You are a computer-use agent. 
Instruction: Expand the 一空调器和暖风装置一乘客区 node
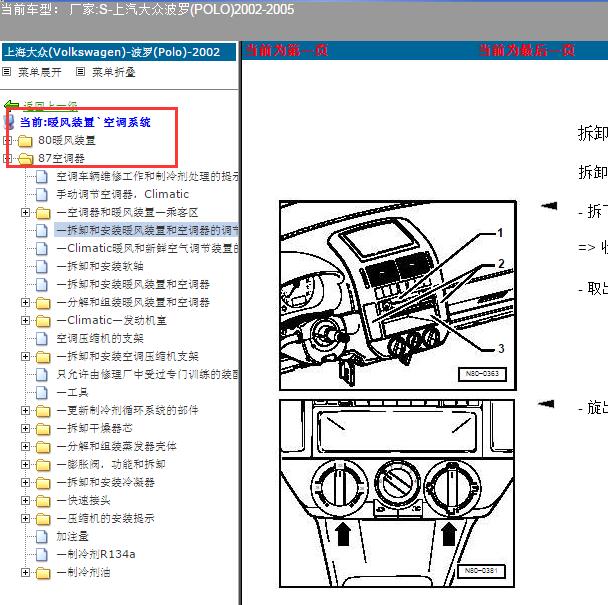(x=25, y=212)
